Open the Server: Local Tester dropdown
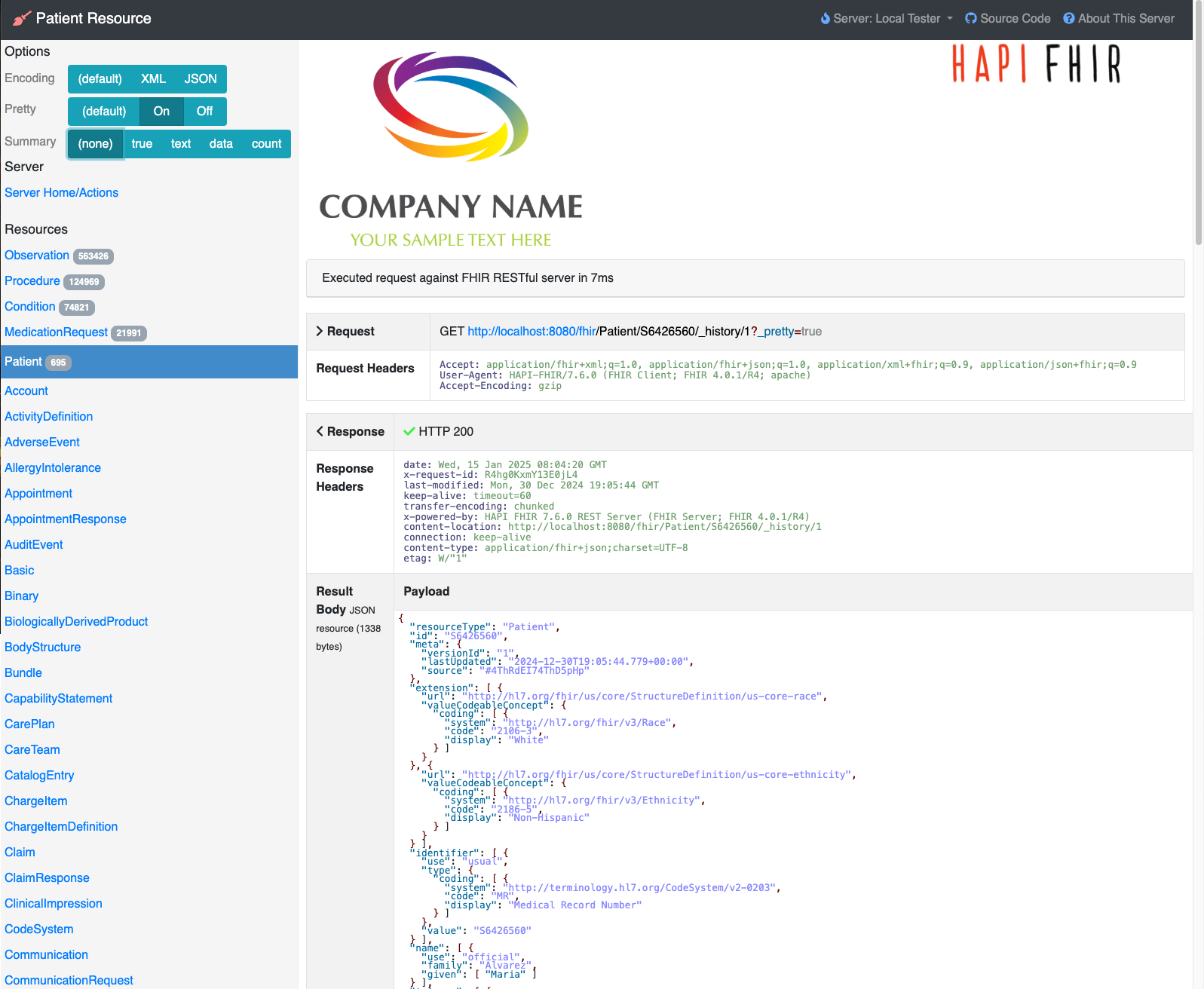The height and width of the screenshot is (989, 1204). pyautogui.click(x=887, y=19)
